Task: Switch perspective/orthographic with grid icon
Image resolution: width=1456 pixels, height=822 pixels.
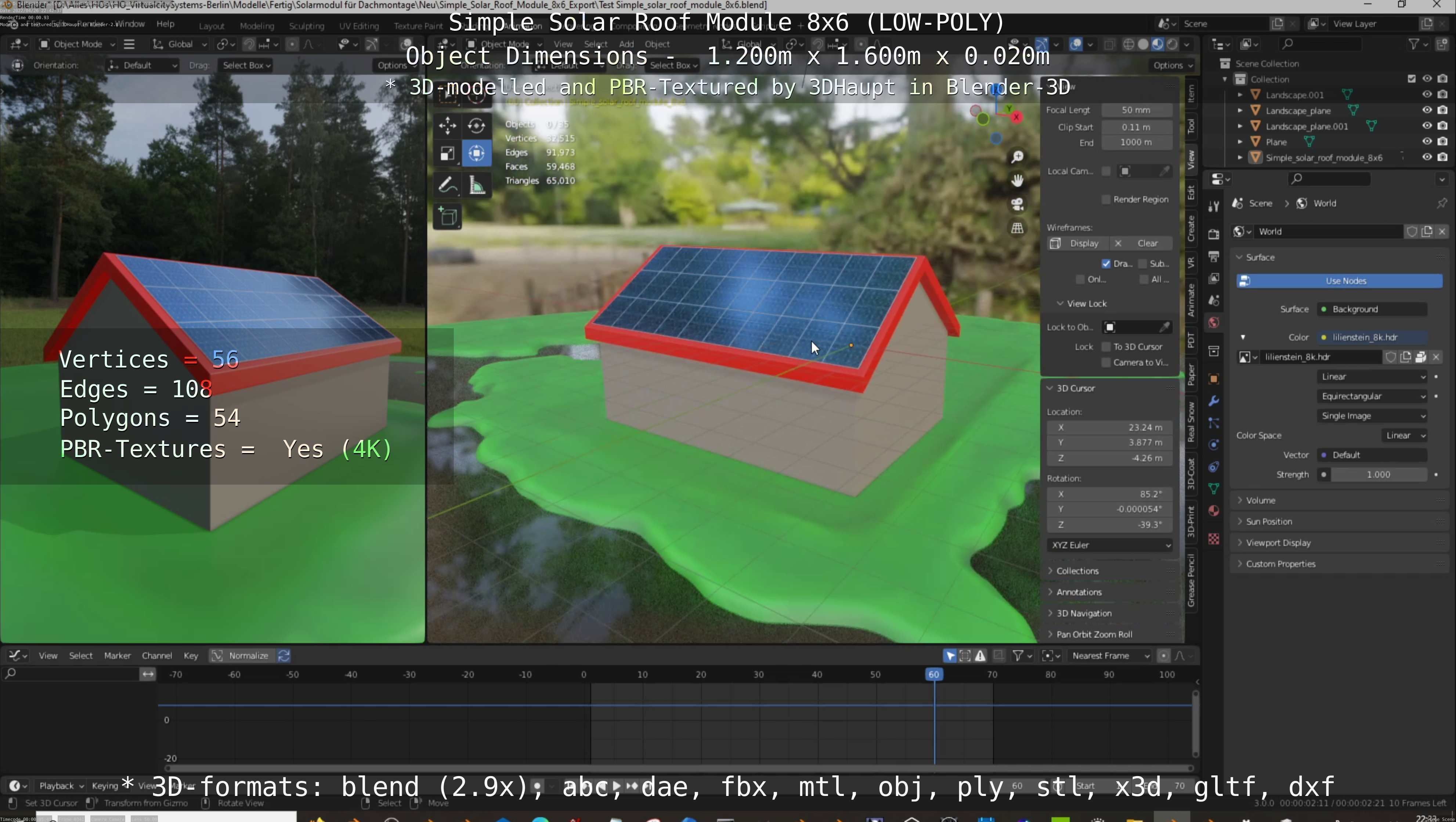Action: pyautogui.click(x=1018, y=228)
